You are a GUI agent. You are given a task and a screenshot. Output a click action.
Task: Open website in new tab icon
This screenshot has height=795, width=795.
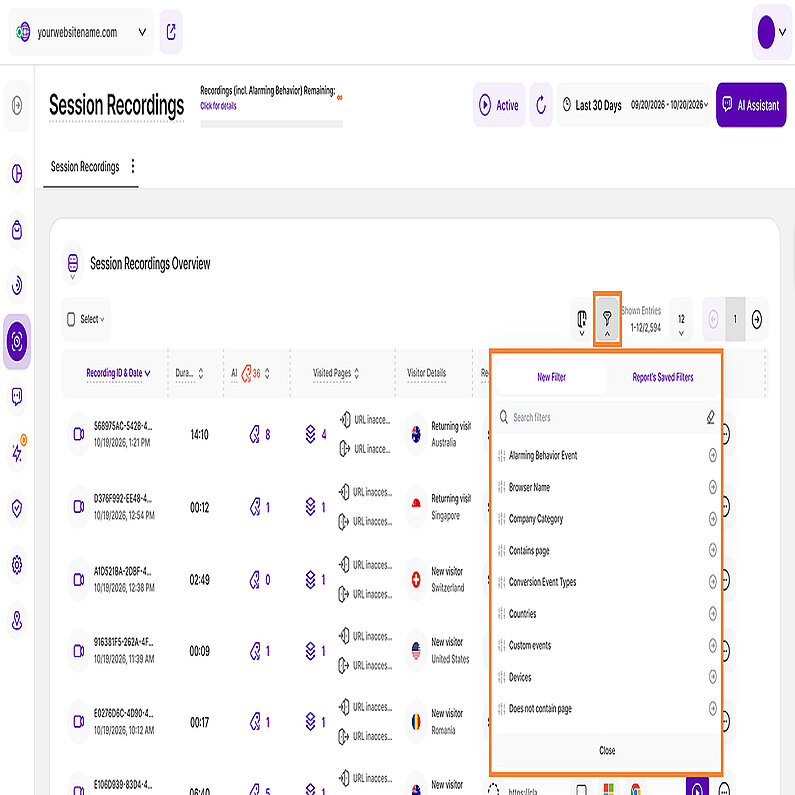tap(171, 32)
